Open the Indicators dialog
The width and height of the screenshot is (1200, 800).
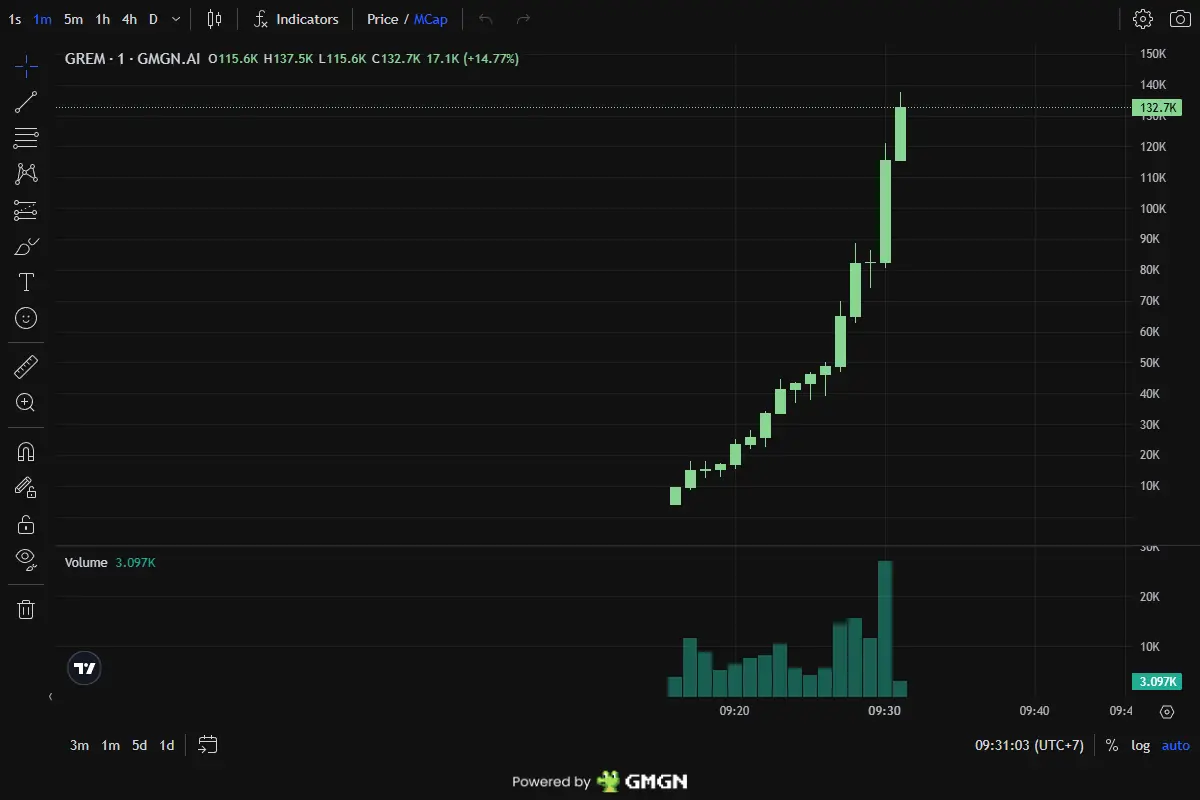tap(297, 19)
